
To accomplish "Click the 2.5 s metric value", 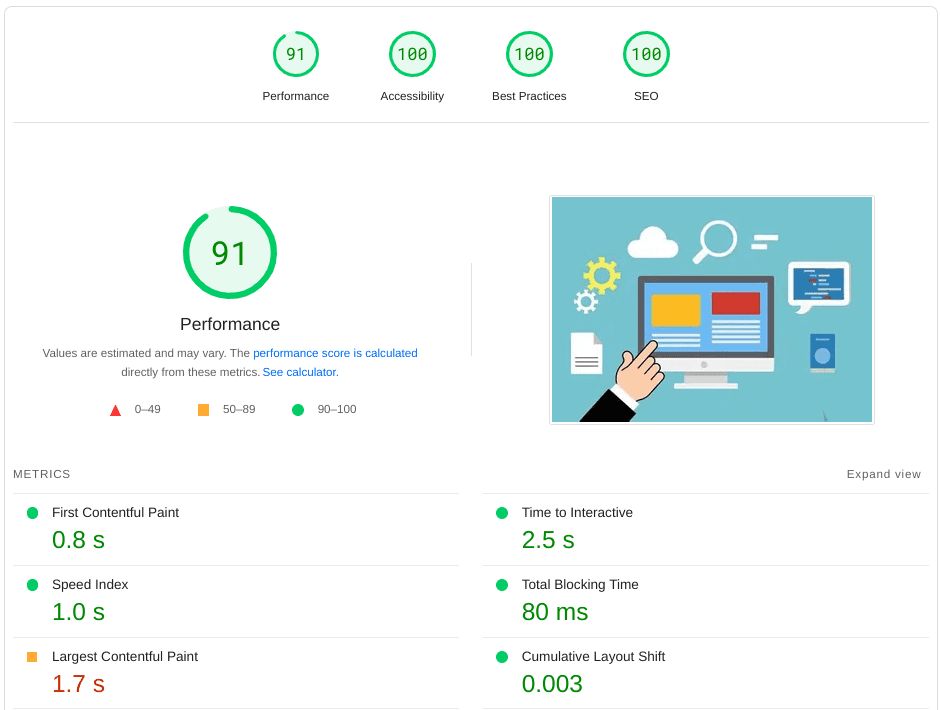I will 548,540.
